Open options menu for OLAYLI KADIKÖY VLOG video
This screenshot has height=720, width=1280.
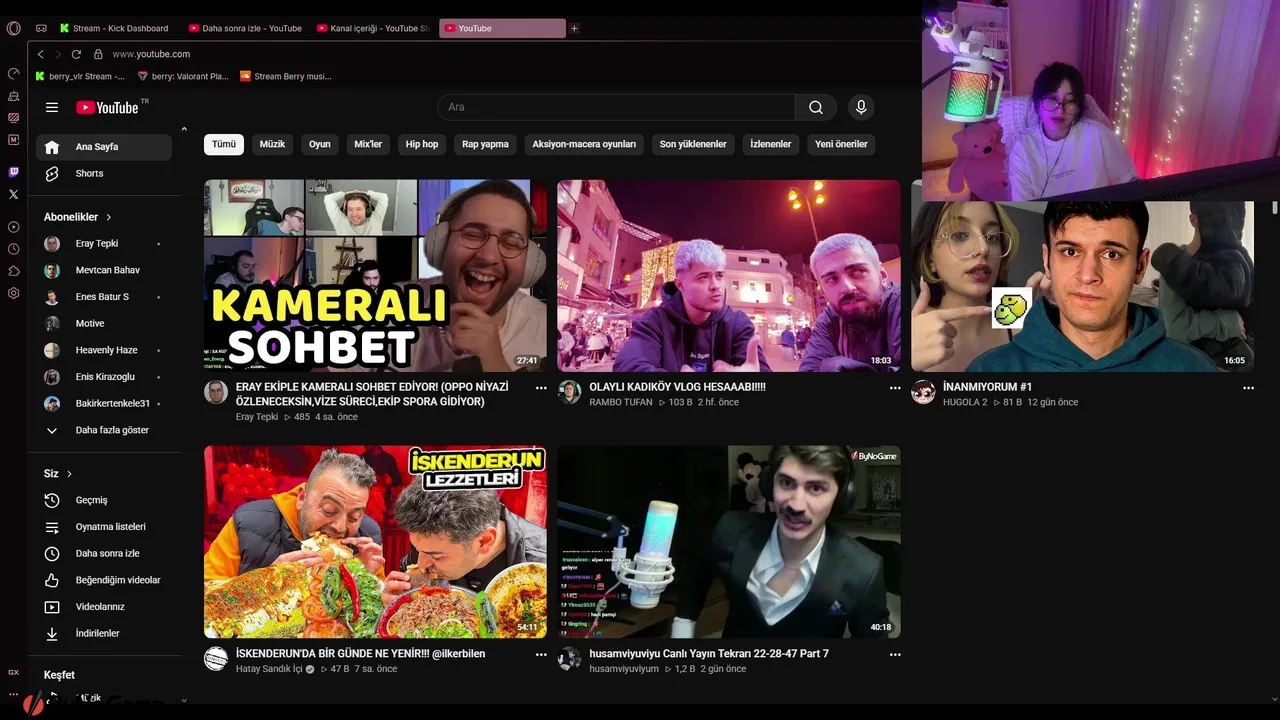click(x=895, y=387)
